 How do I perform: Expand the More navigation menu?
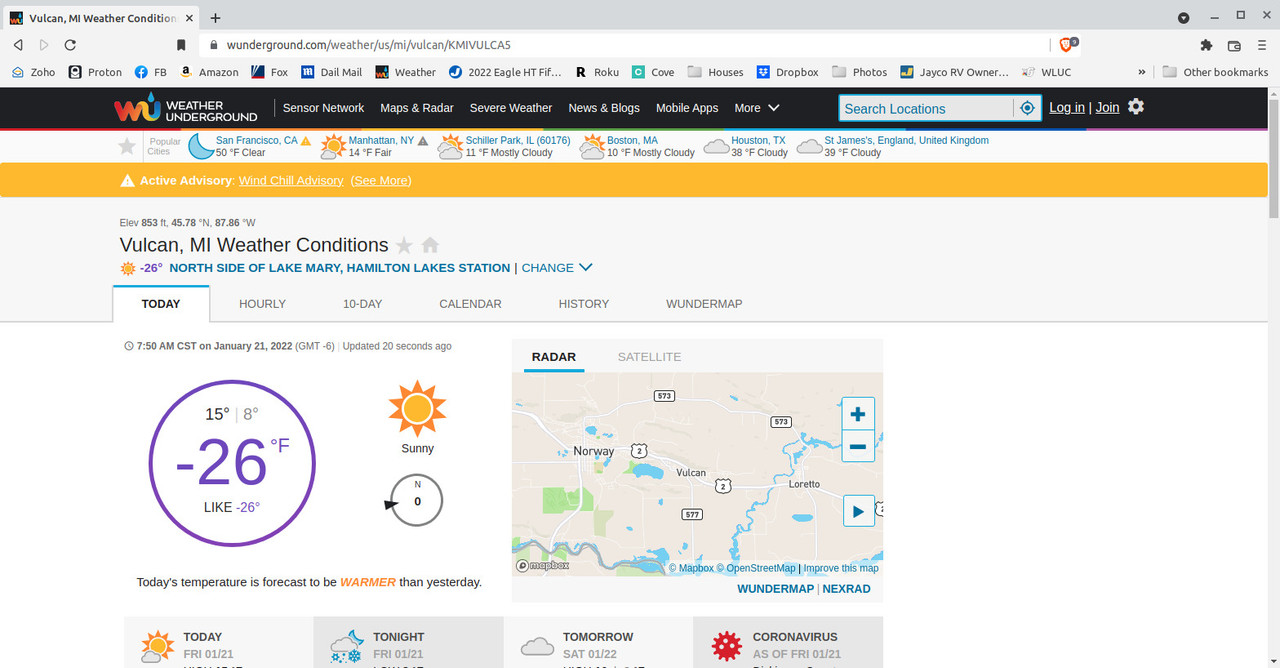[x=757, y=108]
